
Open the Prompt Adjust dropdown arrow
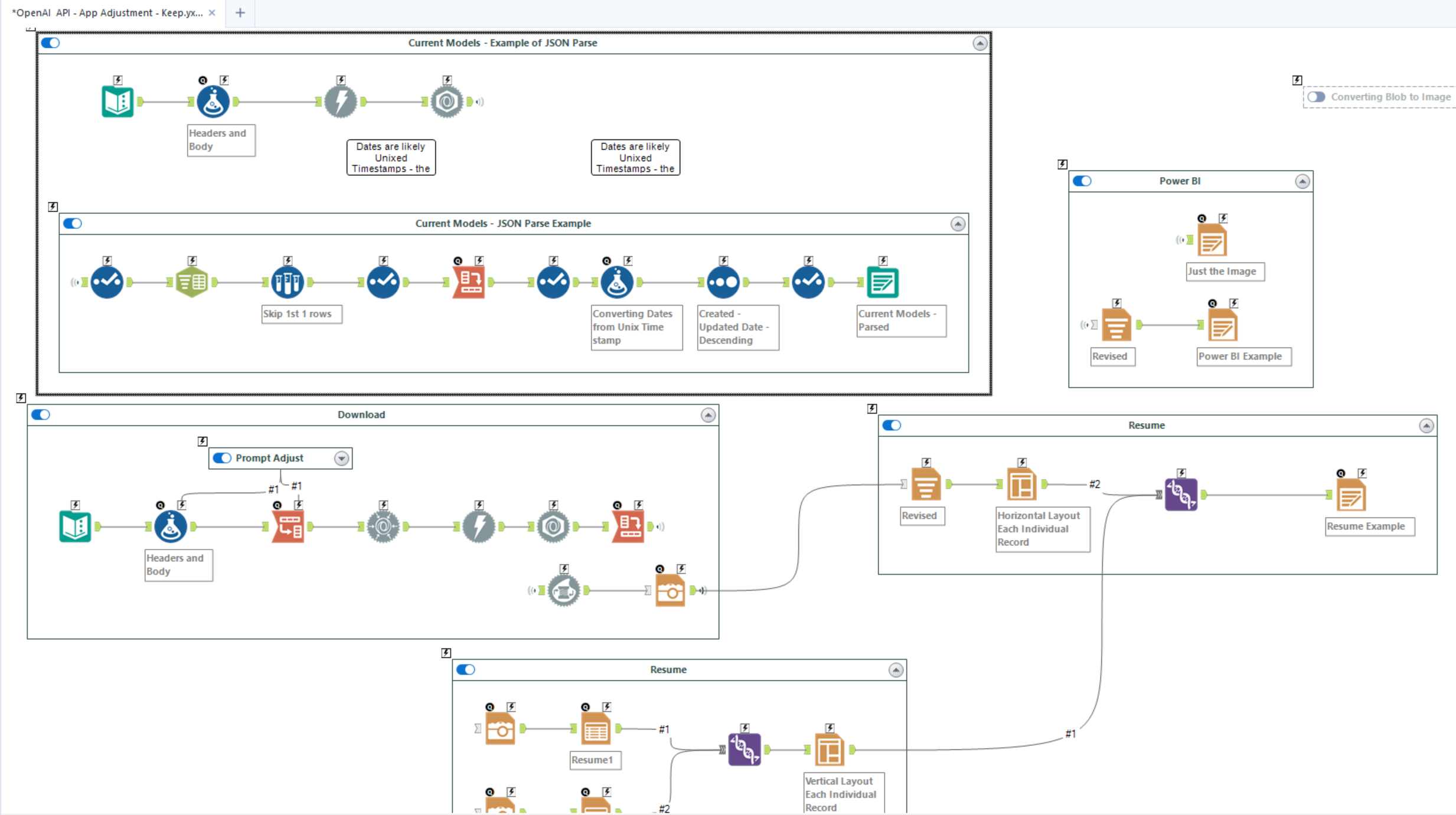tap(342, 458)
